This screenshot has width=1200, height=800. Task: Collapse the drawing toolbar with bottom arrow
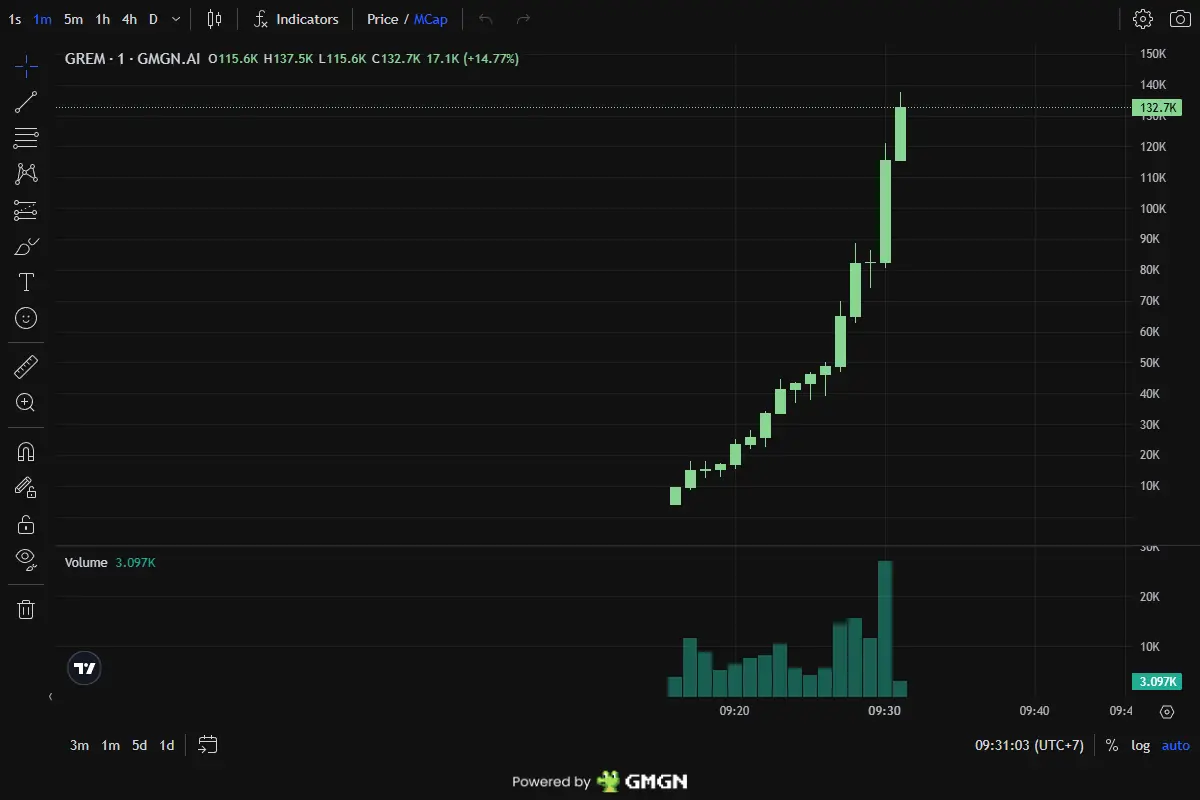(50, 696)
